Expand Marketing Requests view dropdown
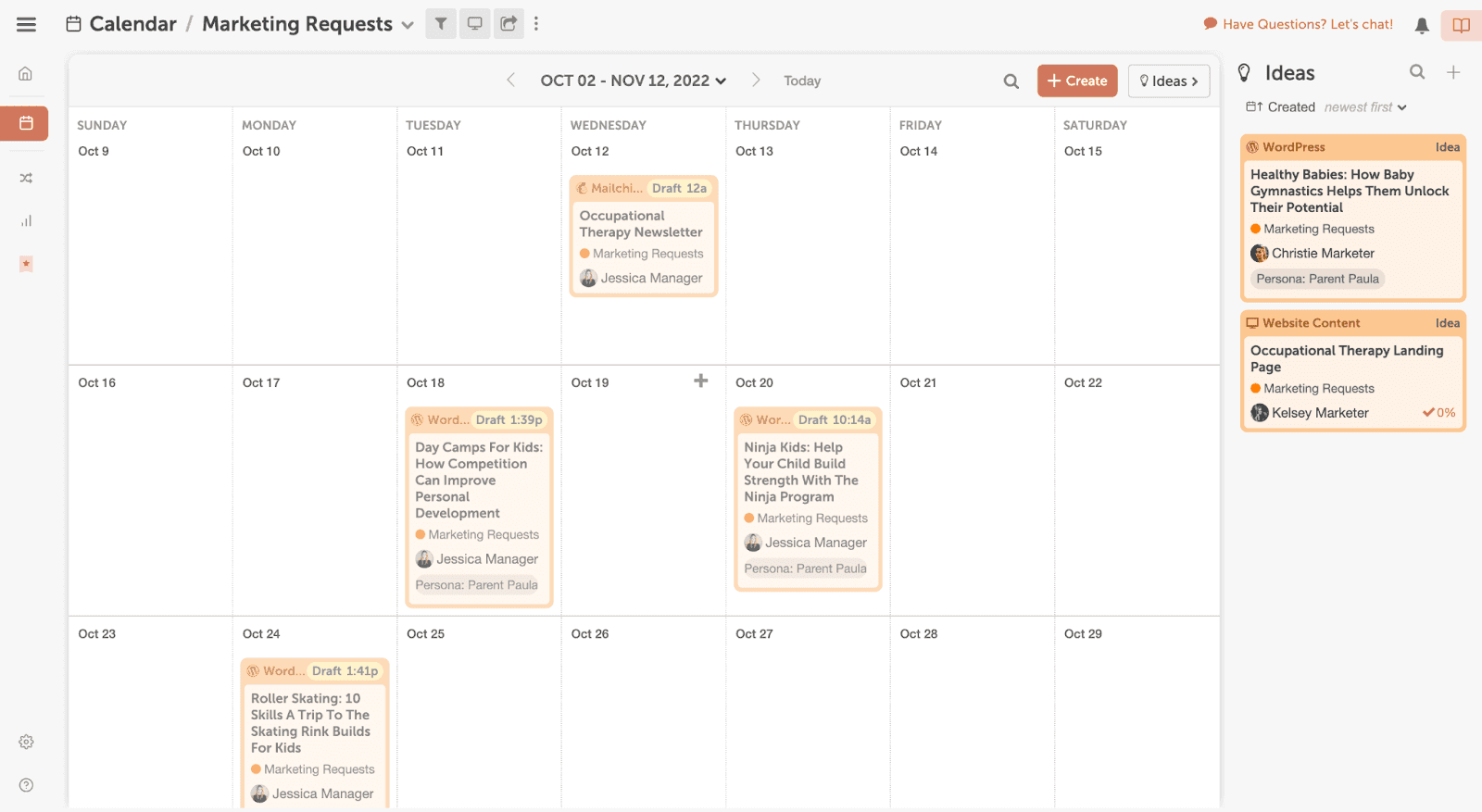The height and width of the screenshot is (812, 1482). [408, 26]
